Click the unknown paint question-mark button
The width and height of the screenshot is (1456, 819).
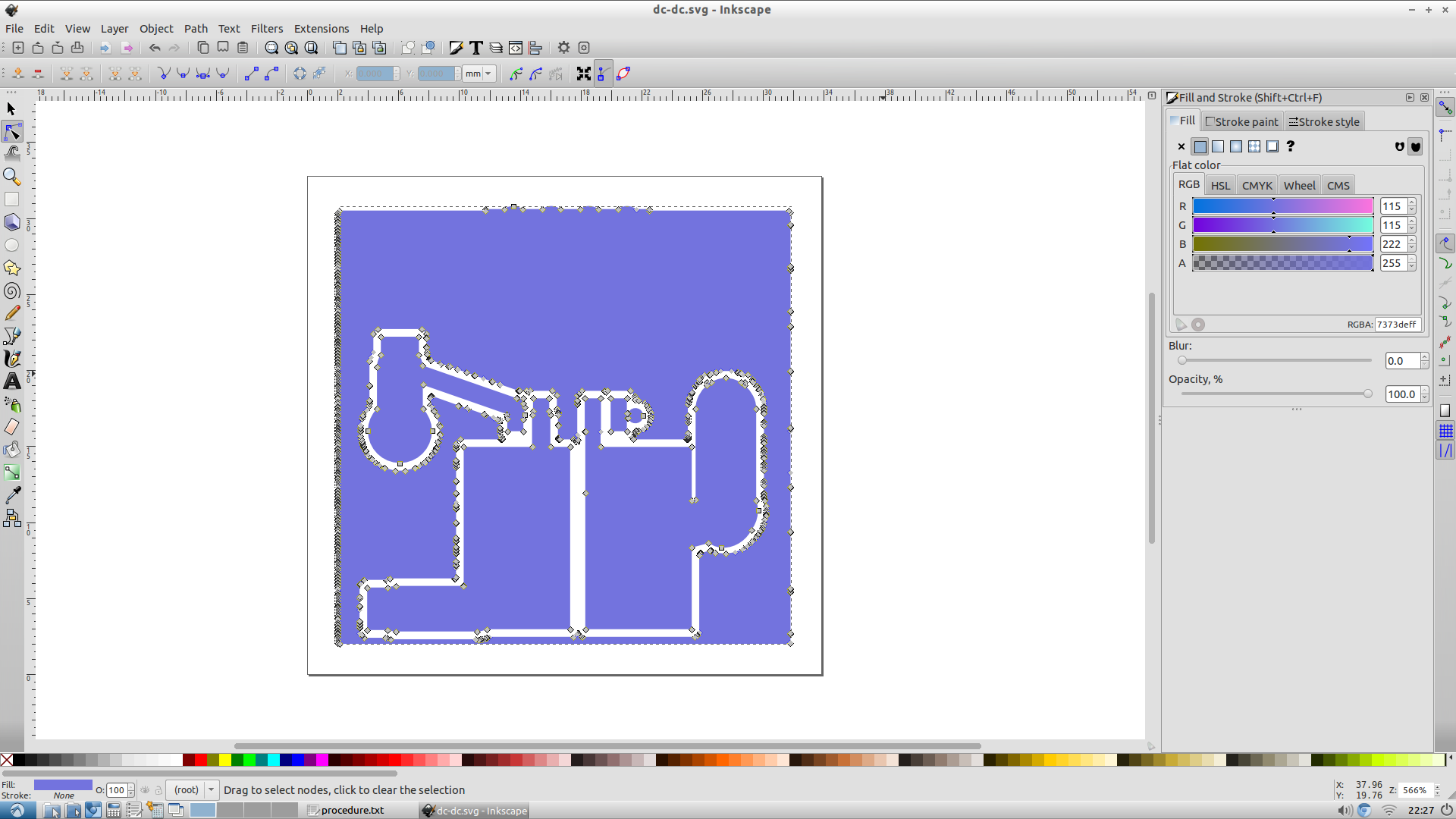1291,146
